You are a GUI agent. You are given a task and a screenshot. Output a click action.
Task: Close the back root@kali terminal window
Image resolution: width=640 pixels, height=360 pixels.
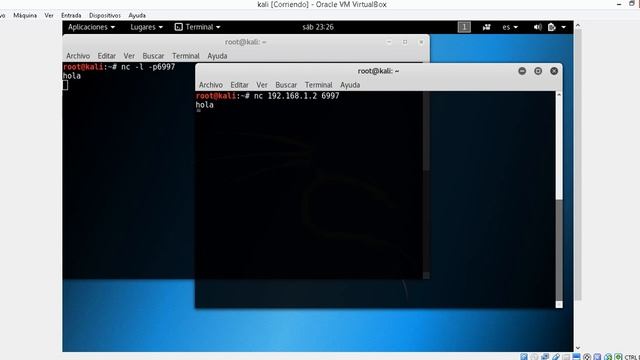421,42
